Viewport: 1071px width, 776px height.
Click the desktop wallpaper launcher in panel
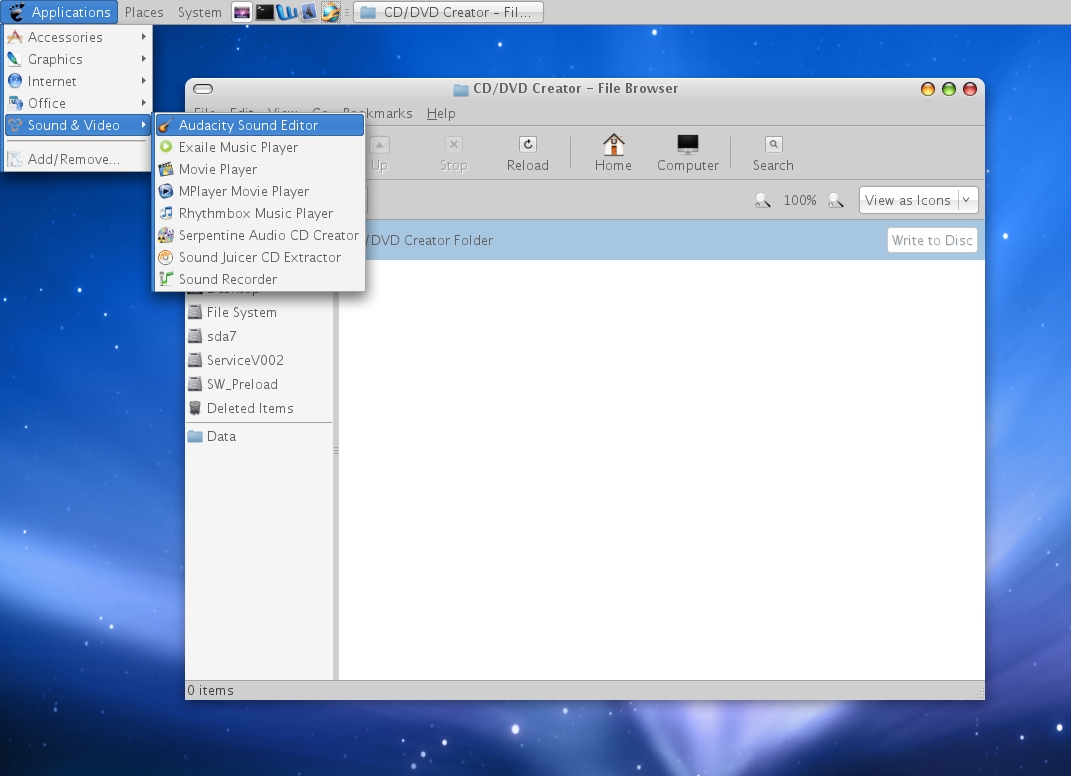242,12
